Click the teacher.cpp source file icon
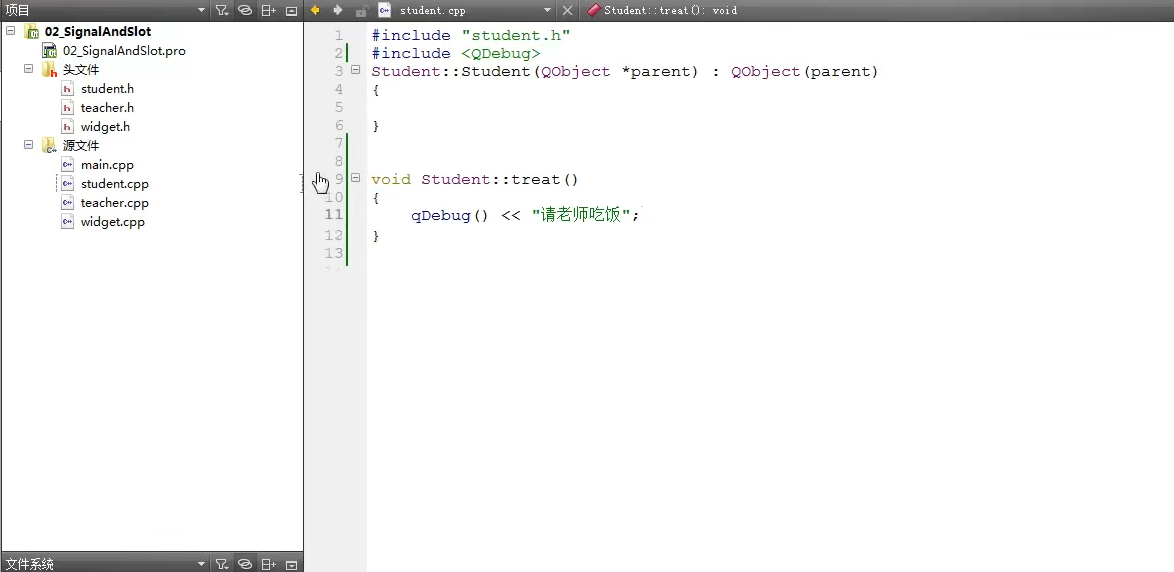The image size is (1174, 572). [67, 203]
